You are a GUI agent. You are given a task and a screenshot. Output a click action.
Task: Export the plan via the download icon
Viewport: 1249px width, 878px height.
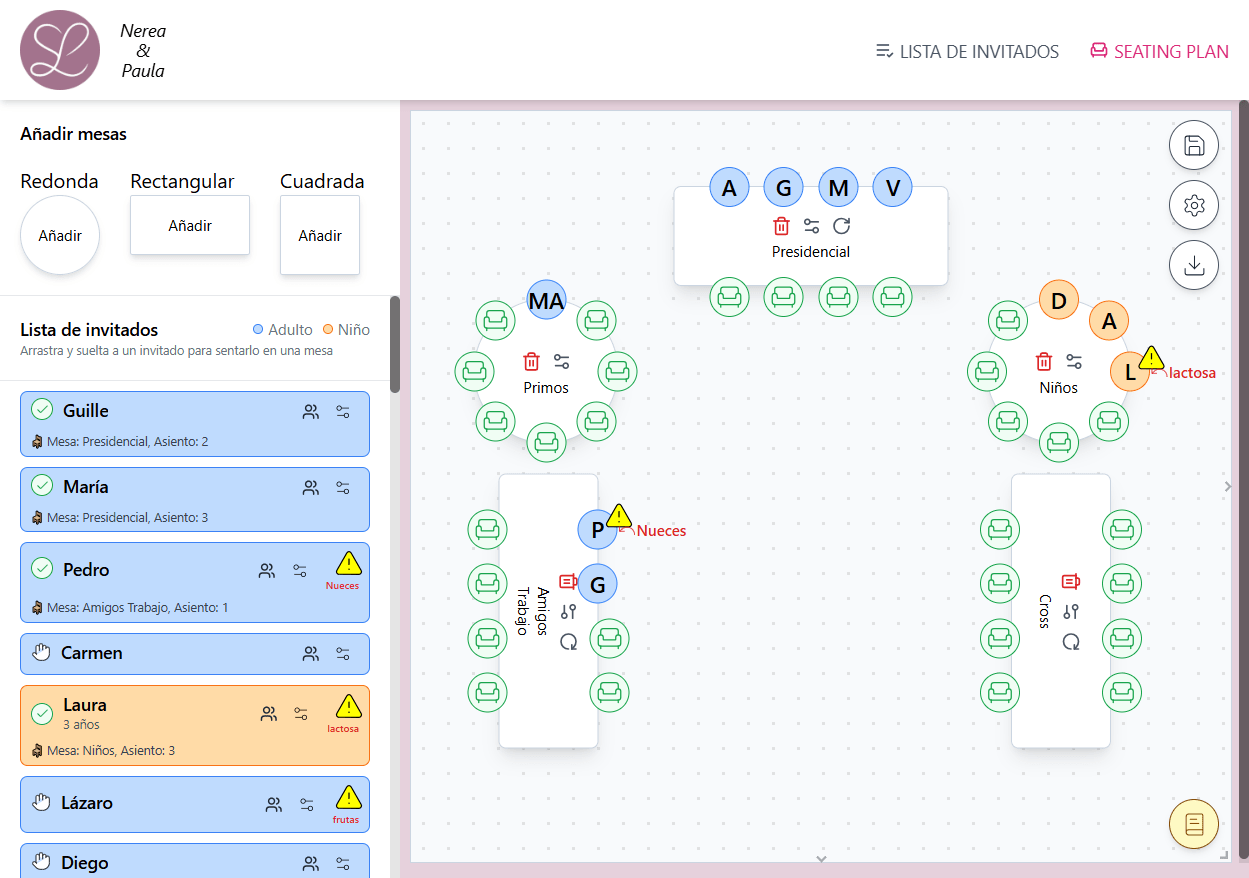pyautogui.click(x=1194, y=265)
